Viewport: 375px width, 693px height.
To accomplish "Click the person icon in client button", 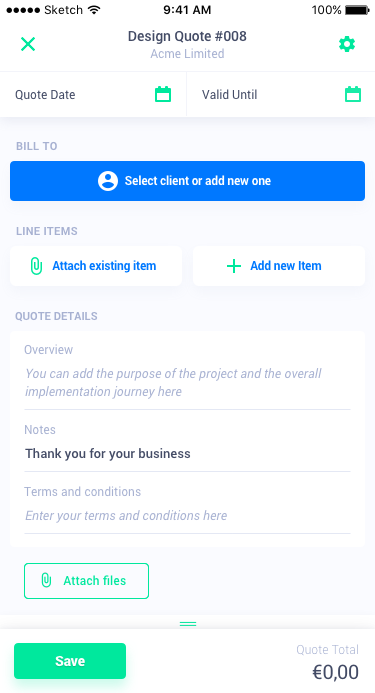I will [108, 181].
